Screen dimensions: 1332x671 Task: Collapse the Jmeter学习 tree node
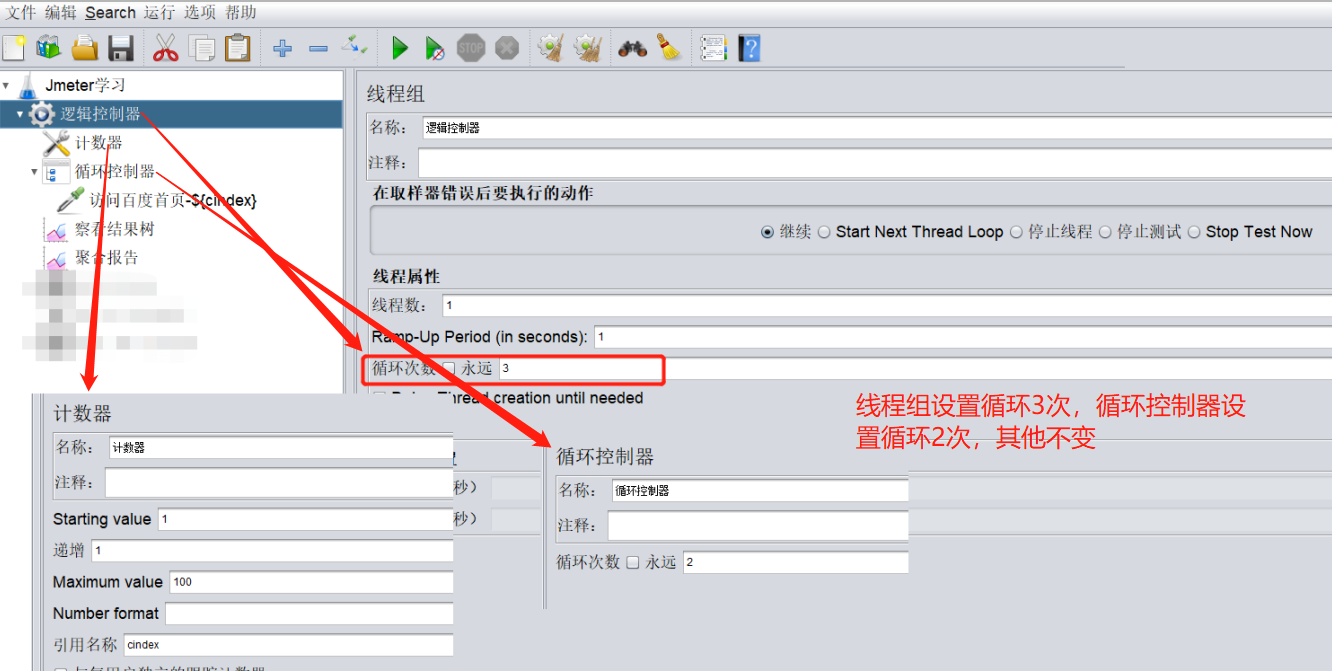[6, 86]
